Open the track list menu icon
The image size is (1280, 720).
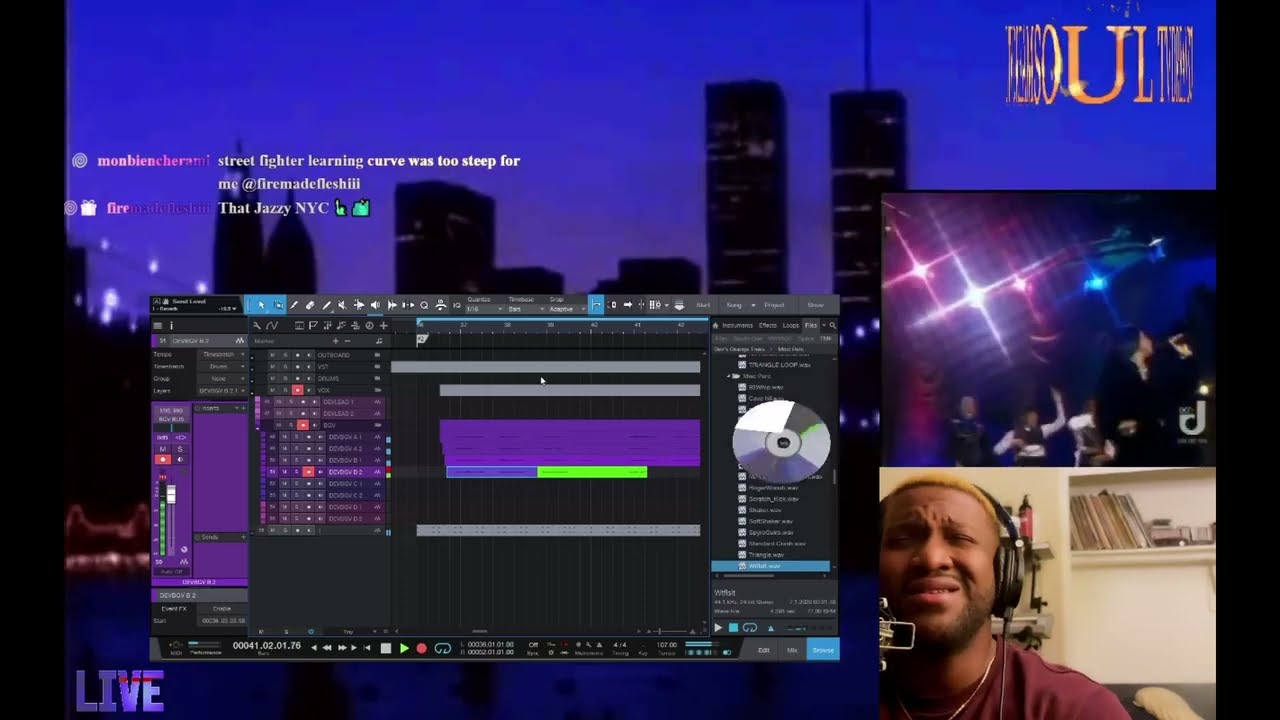(157, 325)
